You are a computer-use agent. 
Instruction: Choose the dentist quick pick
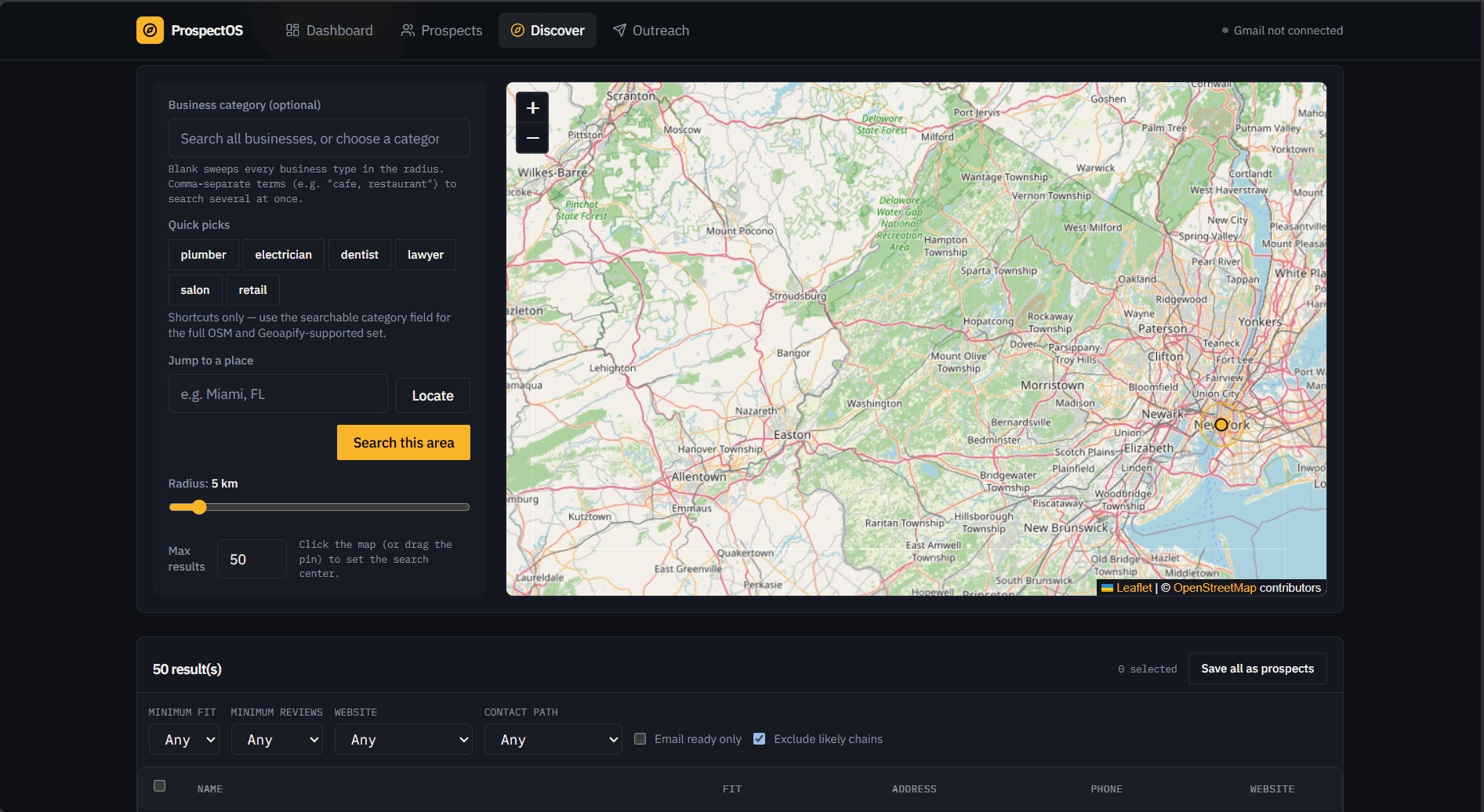tap(359, 255)
